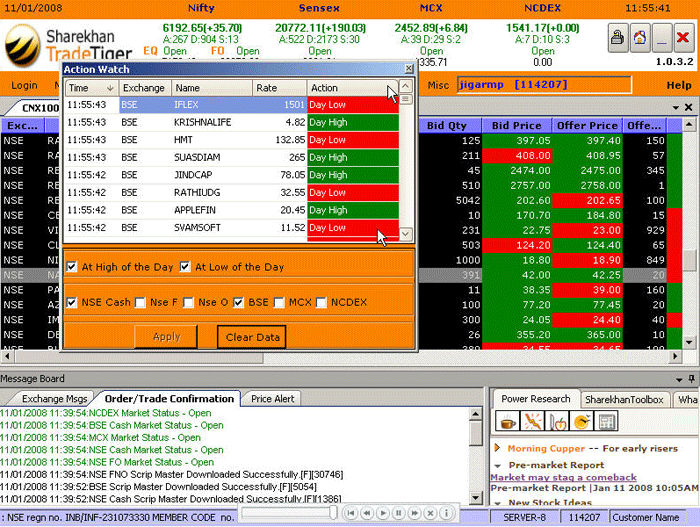Click the Bid Price column header

(x=517, y=125)
